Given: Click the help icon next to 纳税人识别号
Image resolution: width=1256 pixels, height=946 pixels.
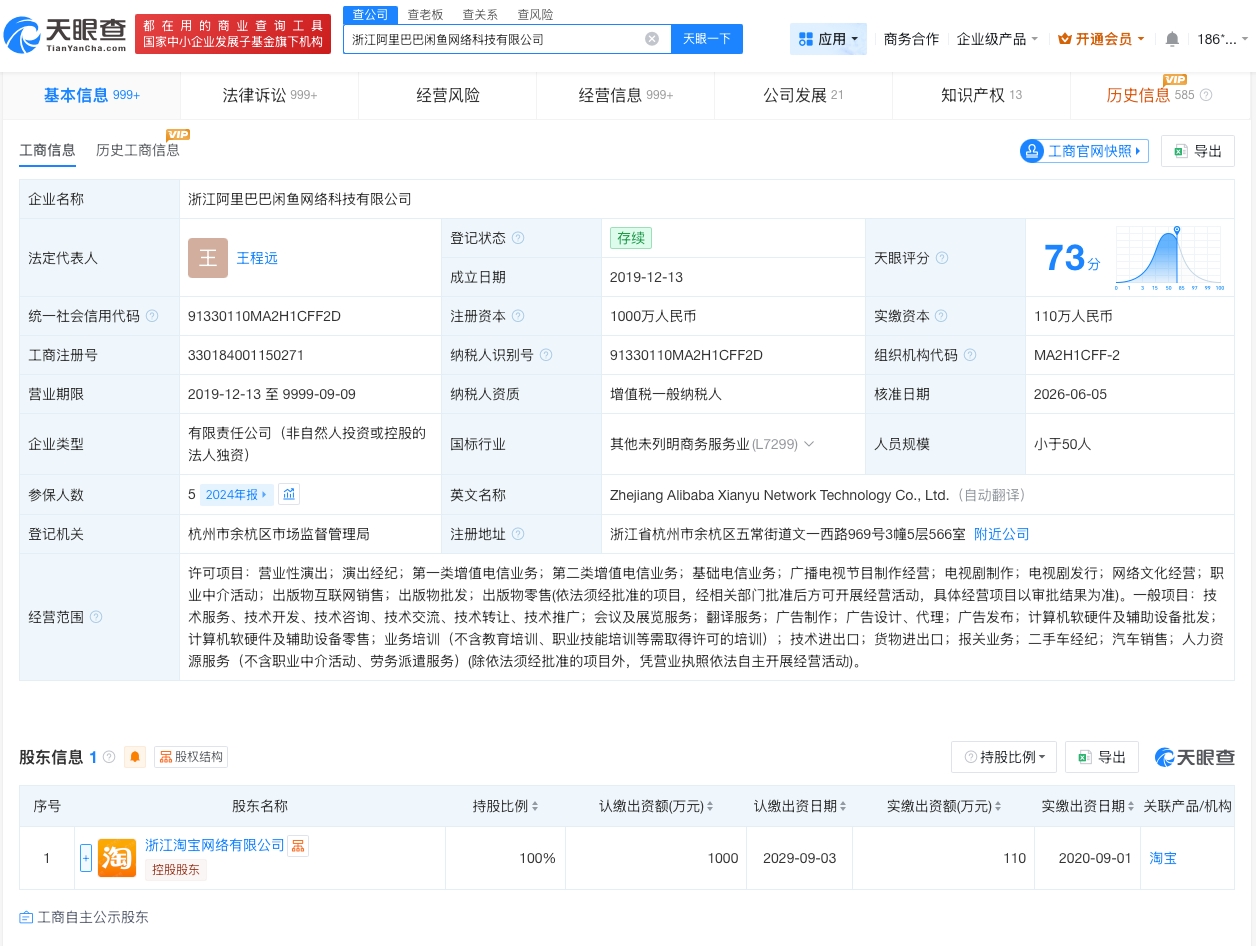Looking at the screenshot, I should (546, 355).
